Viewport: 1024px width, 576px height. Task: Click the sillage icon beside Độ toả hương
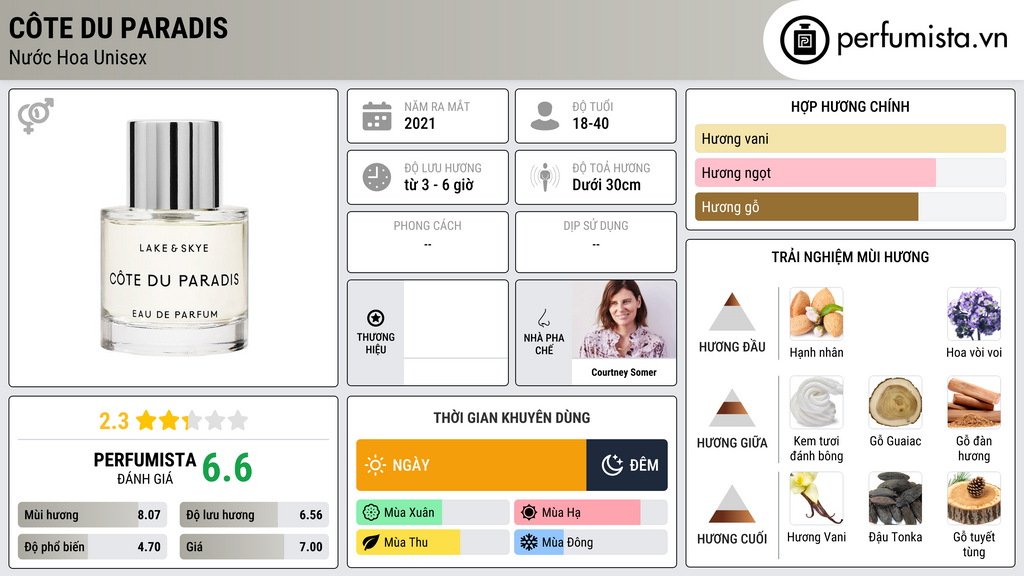coord(545,177)
